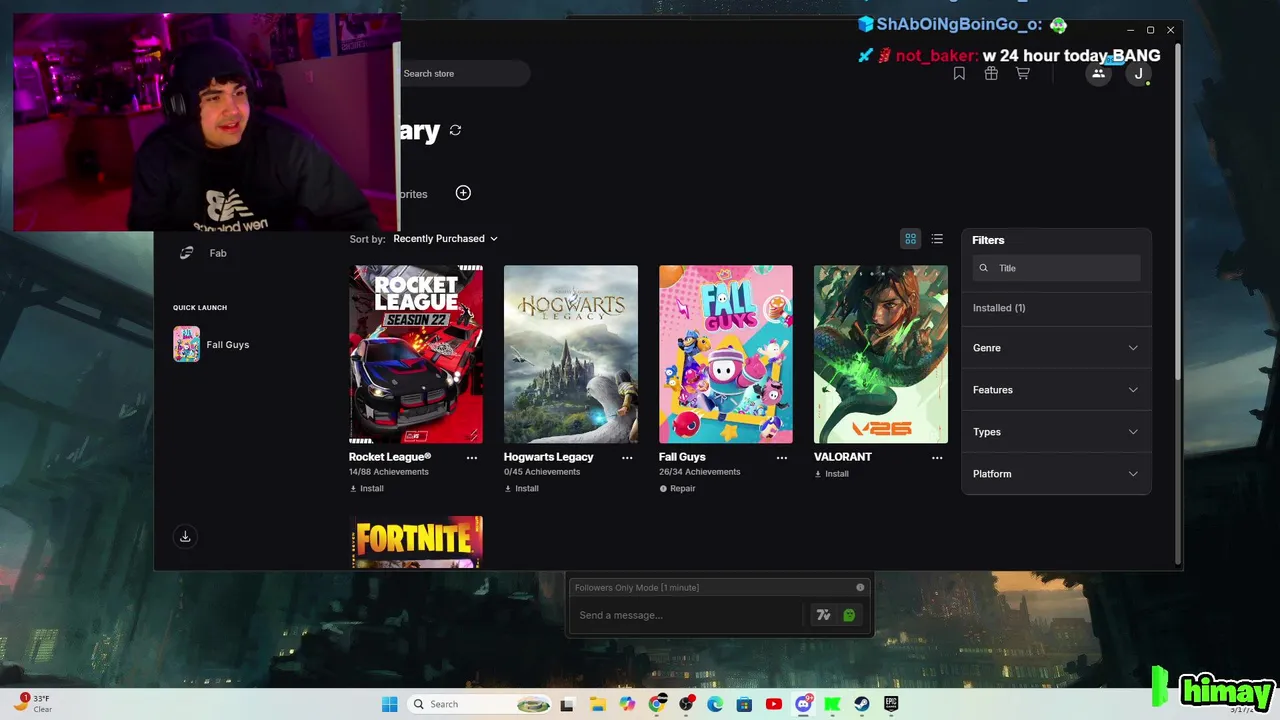This screenshot has height=720, width=1280.
Task: Open Discord from the taskbar
Action: pyautogui.click(x=803, y=704)
